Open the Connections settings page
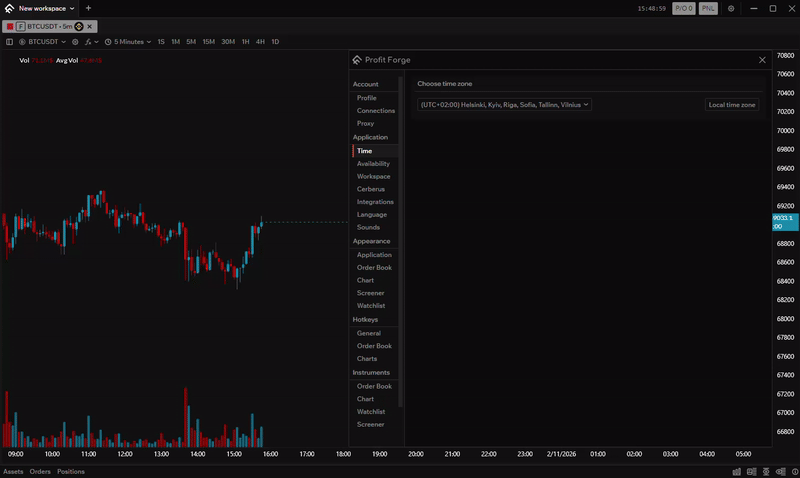This screenshot has height=478, width=800. (x=374, y=111)
